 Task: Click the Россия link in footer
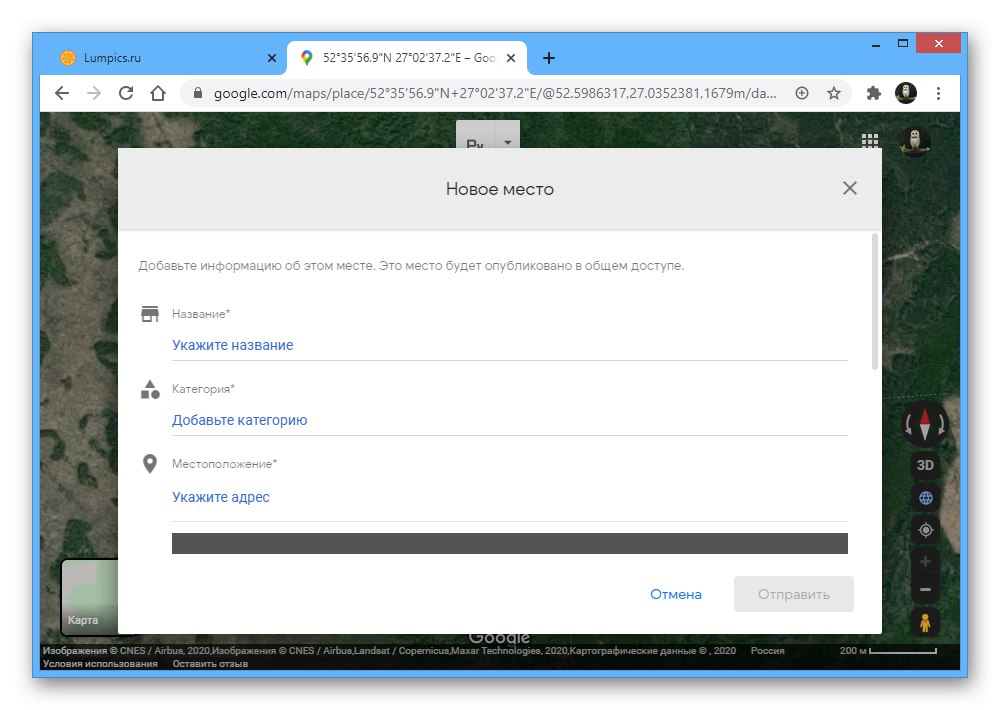[x=767, y=651]
